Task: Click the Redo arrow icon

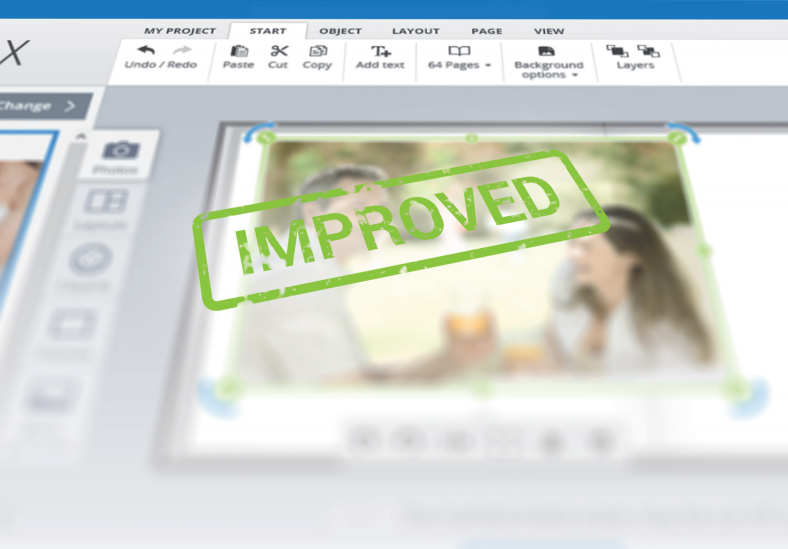Action: 182,50
